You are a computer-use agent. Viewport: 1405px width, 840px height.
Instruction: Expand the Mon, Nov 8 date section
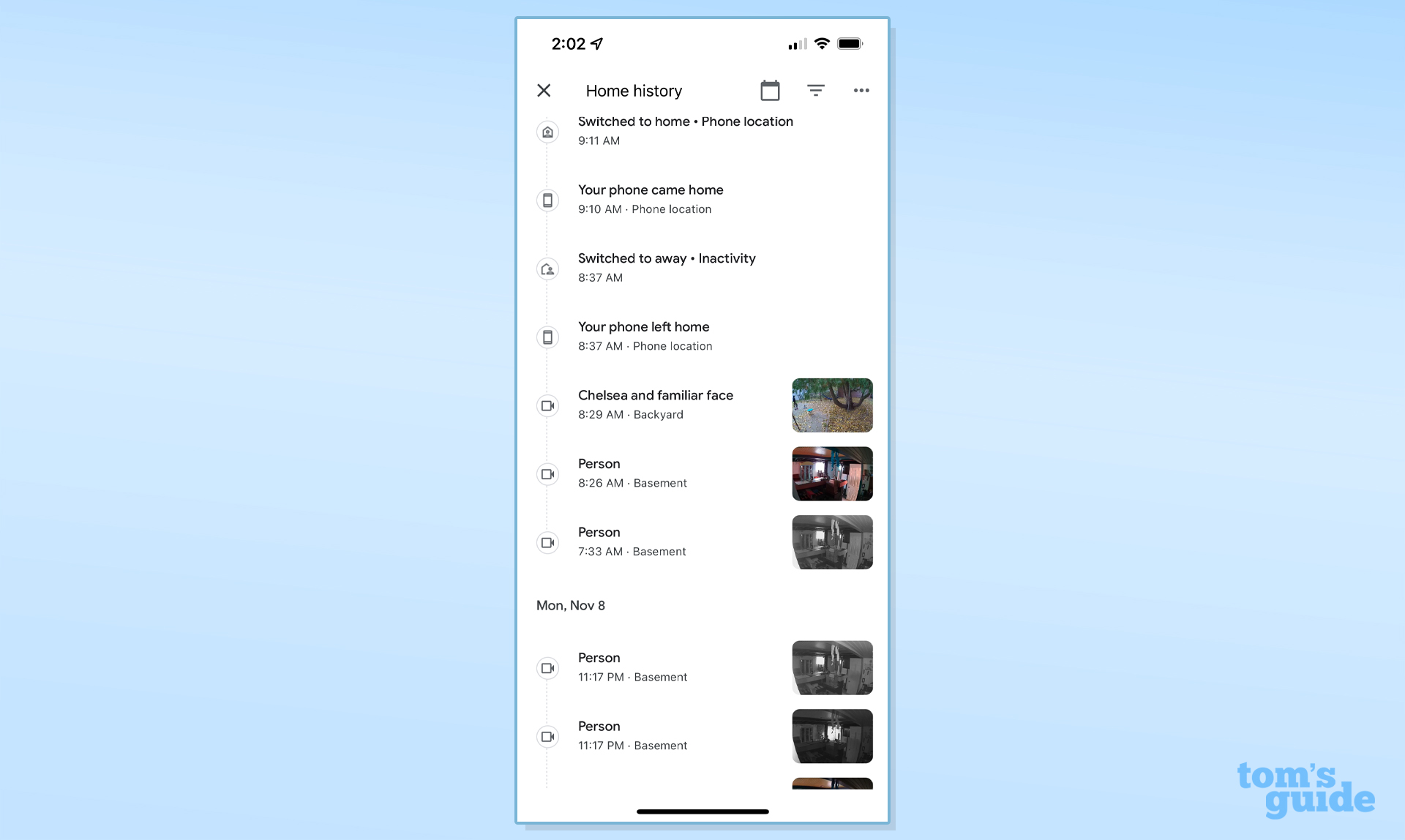click(570, 605)
